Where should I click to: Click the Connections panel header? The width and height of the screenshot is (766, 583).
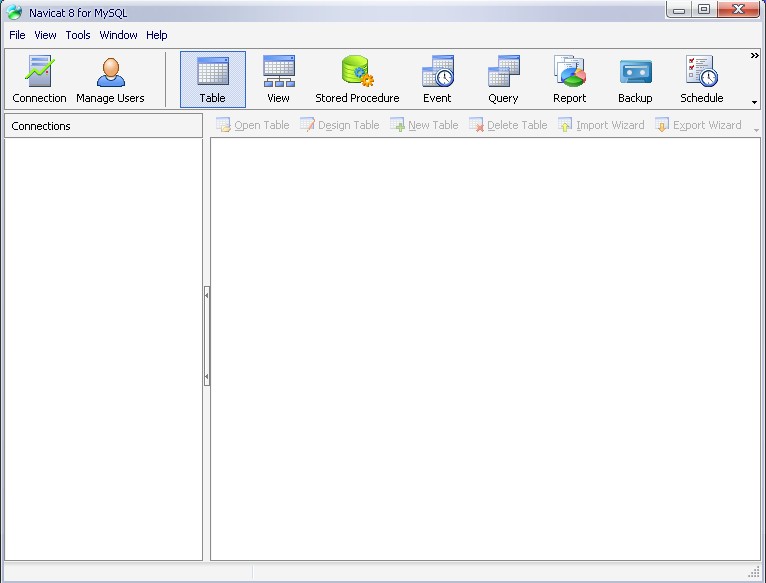point(104,126)
